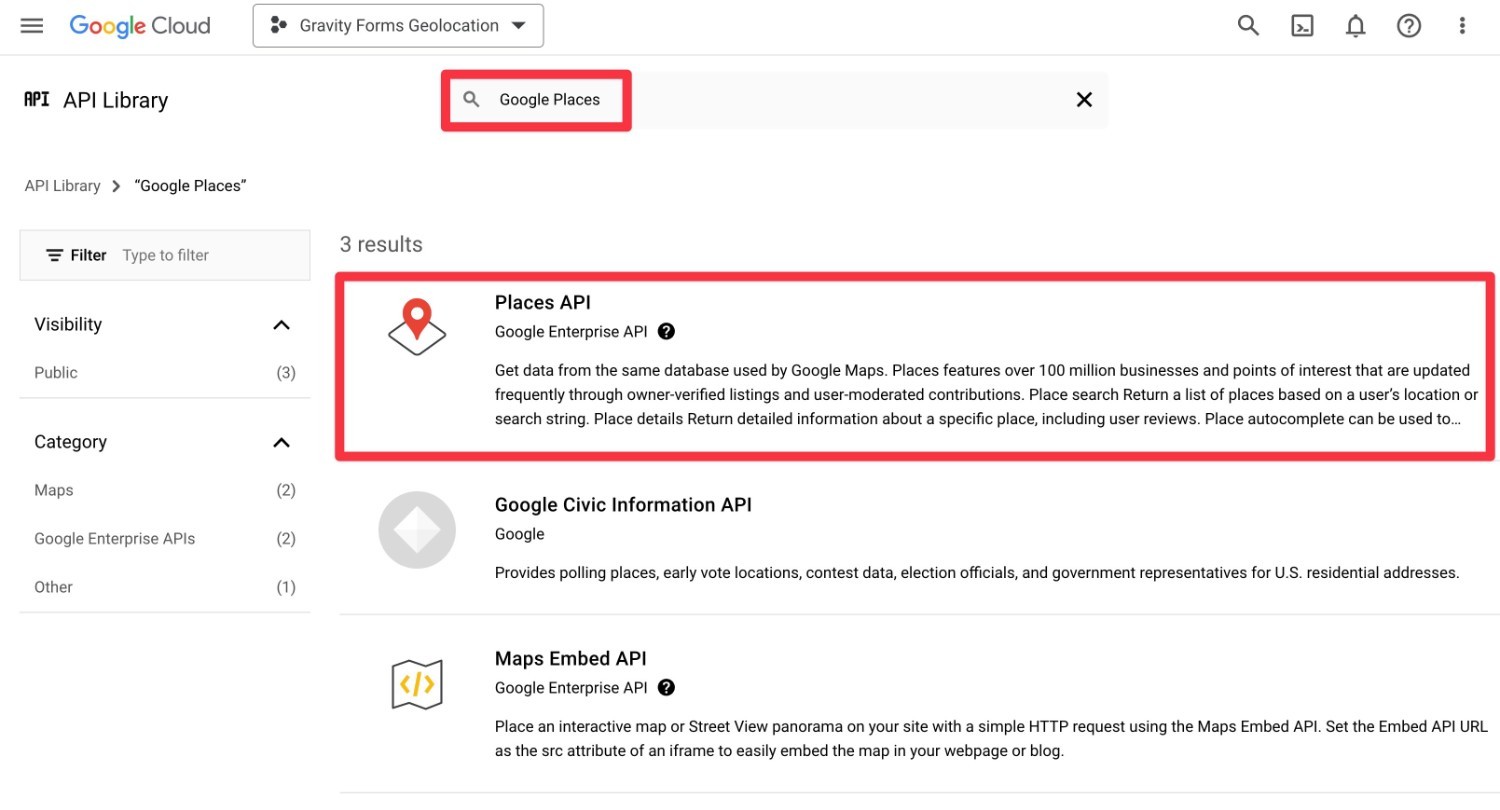
Task: Activate the Cloud Shell terminal icon
Action: tap(1301, 25)
